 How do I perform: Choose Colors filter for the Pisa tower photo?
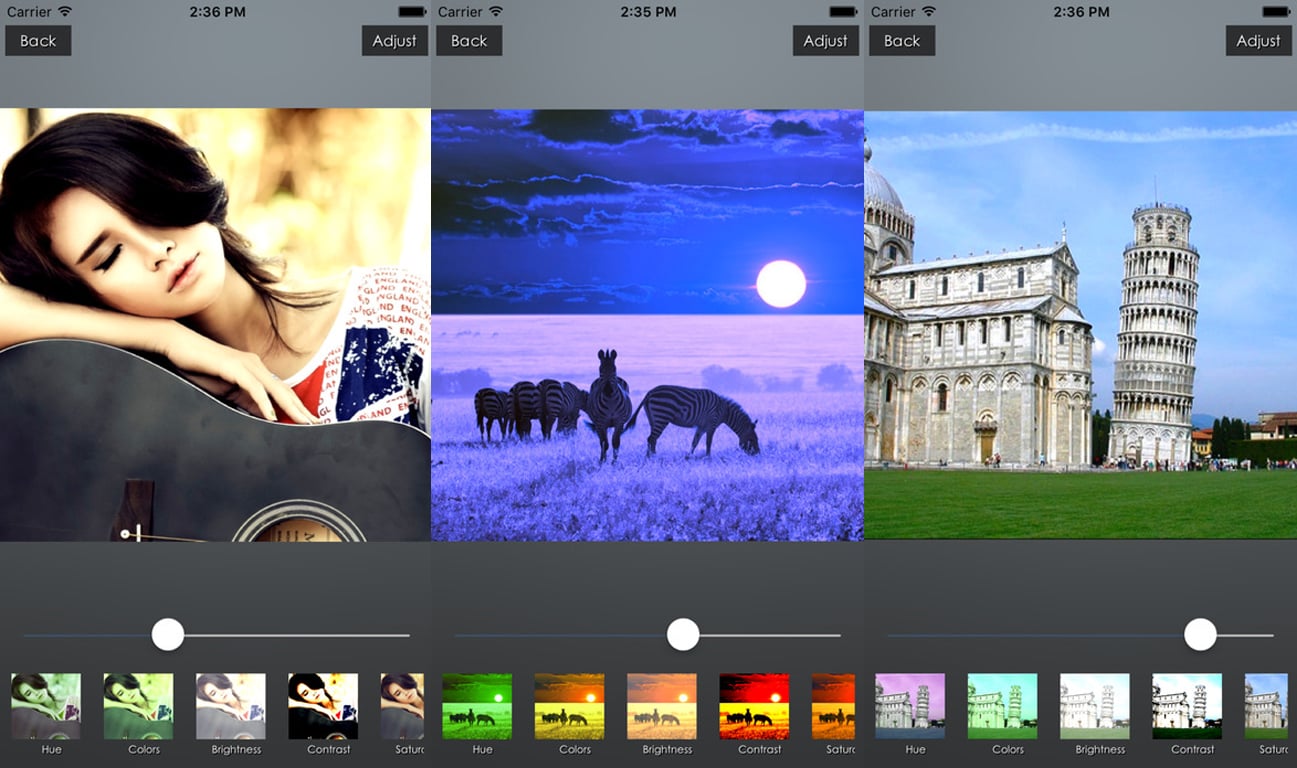(1002, 706)
